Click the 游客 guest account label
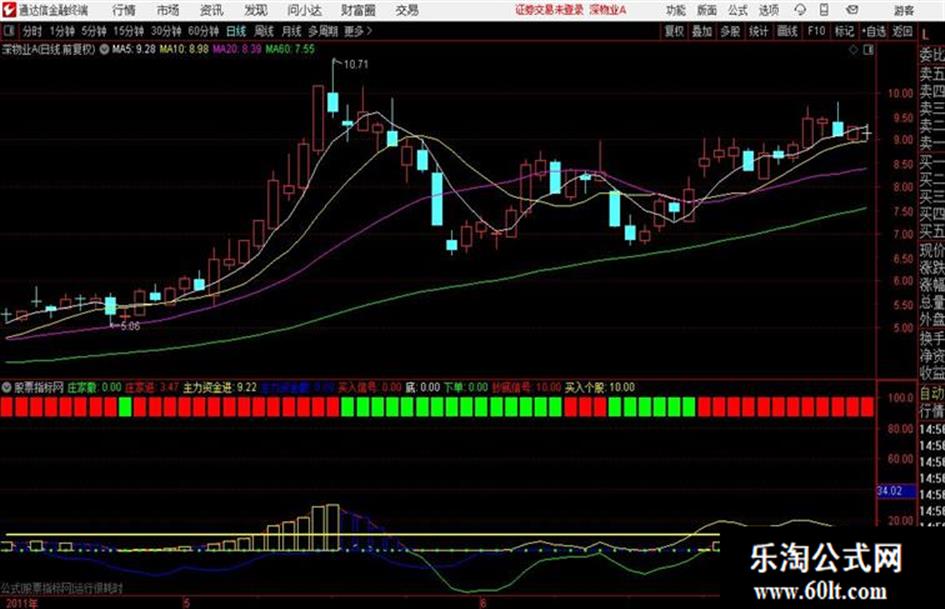 (903, 10)
